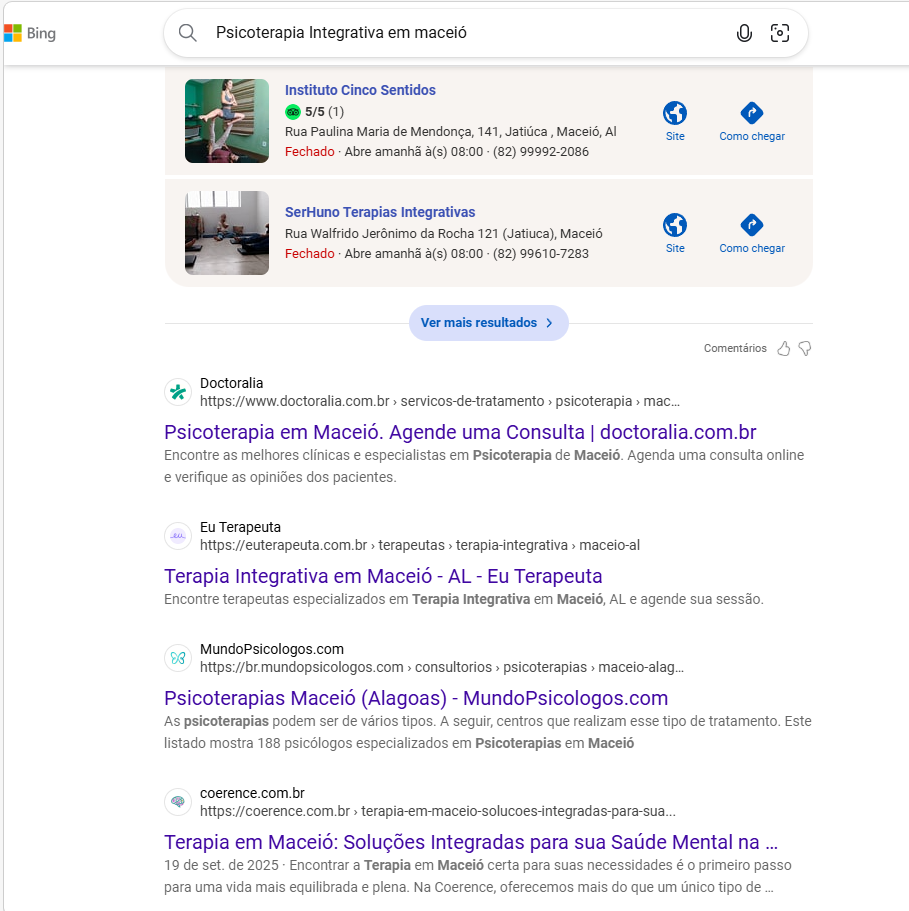
Task: Click Site label for Instituto Cinco Sentidos
Action: pyautogui.click(x=675, y=137)
